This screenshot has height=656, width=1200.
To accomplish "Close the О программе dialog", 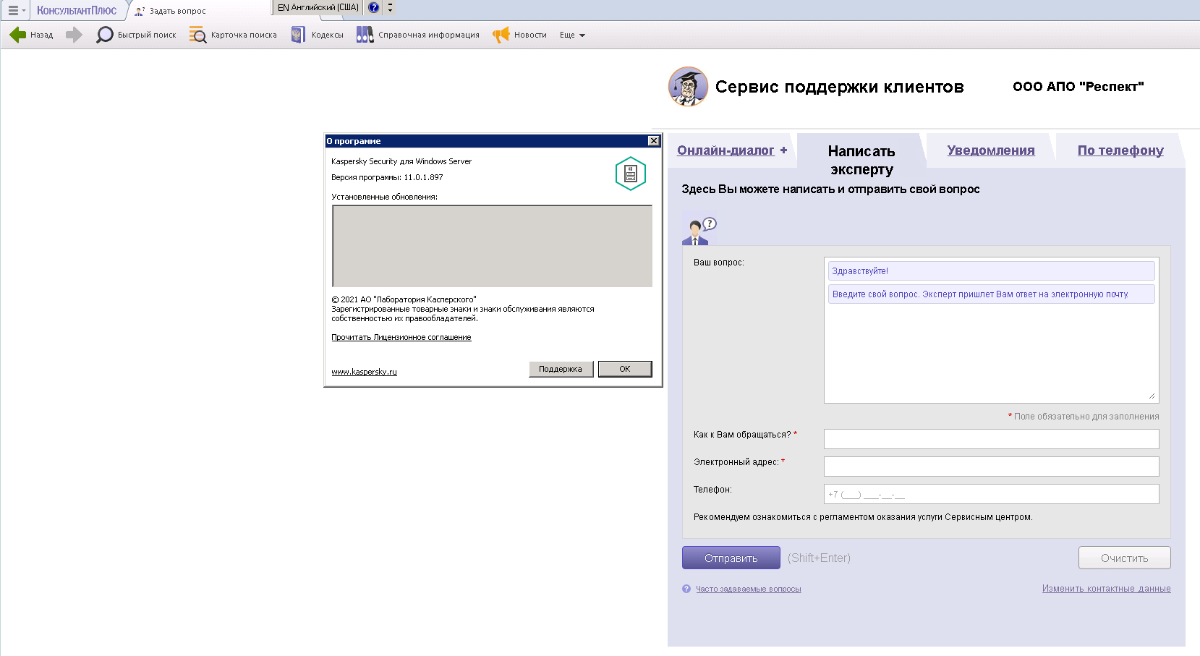I will click(654, 141).
